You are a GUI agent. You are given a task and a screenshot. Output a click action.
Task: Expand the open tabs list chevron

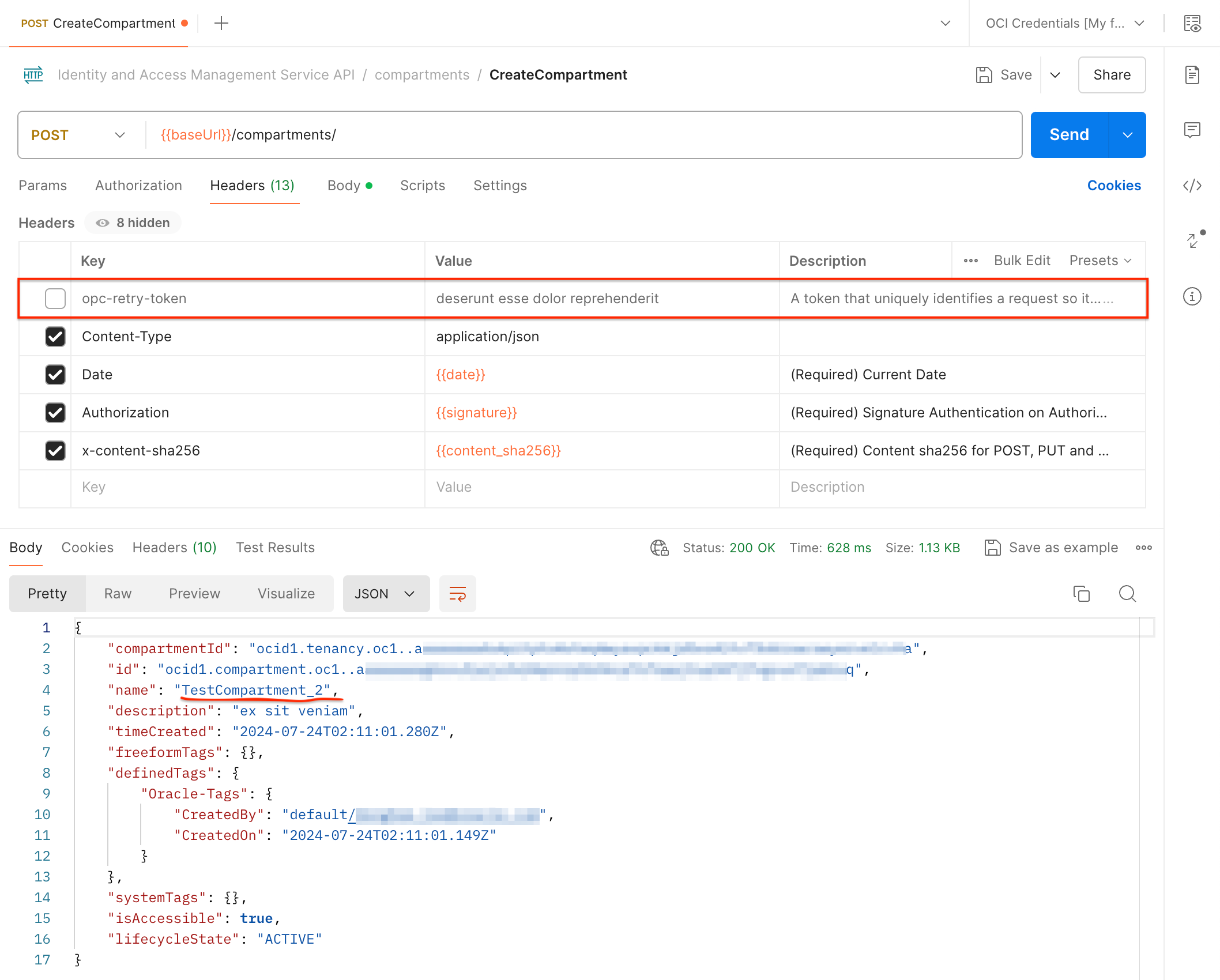point(946,23)
